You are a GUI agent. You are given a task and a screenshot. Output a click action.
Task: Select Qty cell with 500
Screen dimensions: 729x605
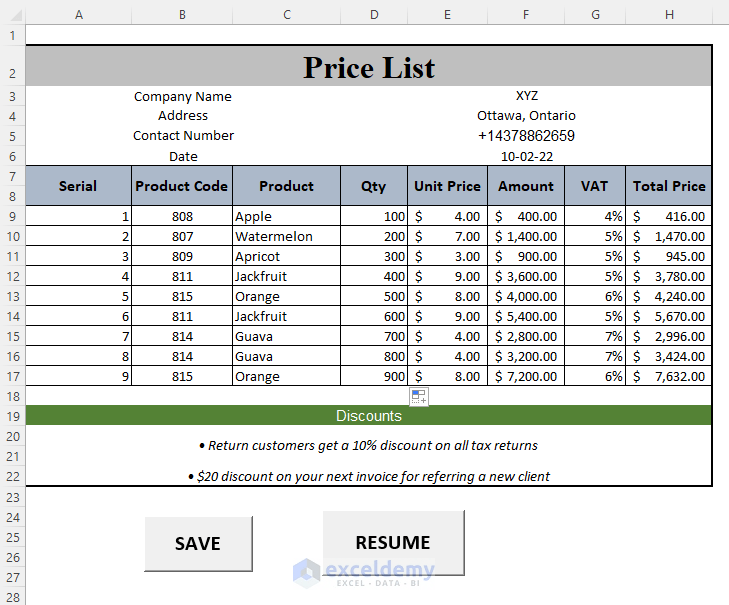click(374, 296)
